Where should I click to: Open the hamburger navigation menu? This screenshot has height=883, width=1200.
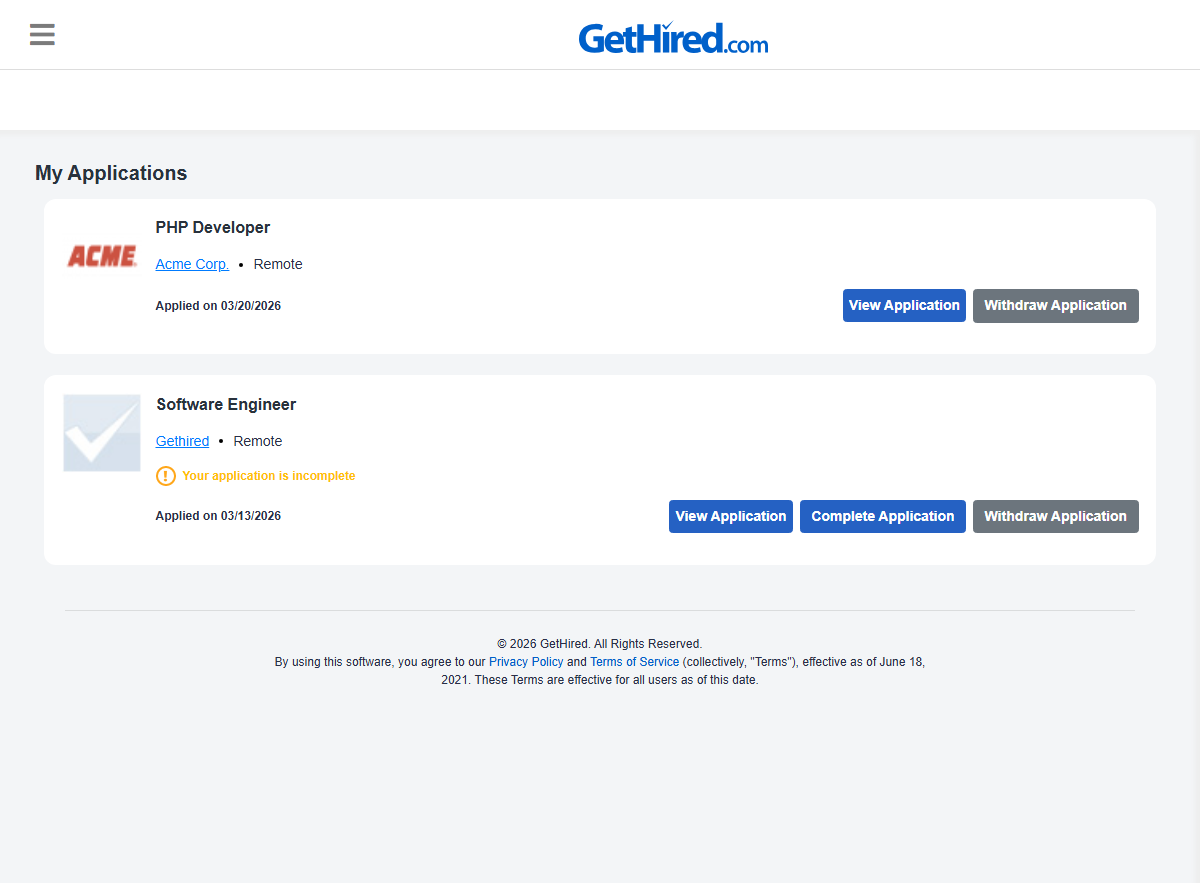tap(42, 35)
